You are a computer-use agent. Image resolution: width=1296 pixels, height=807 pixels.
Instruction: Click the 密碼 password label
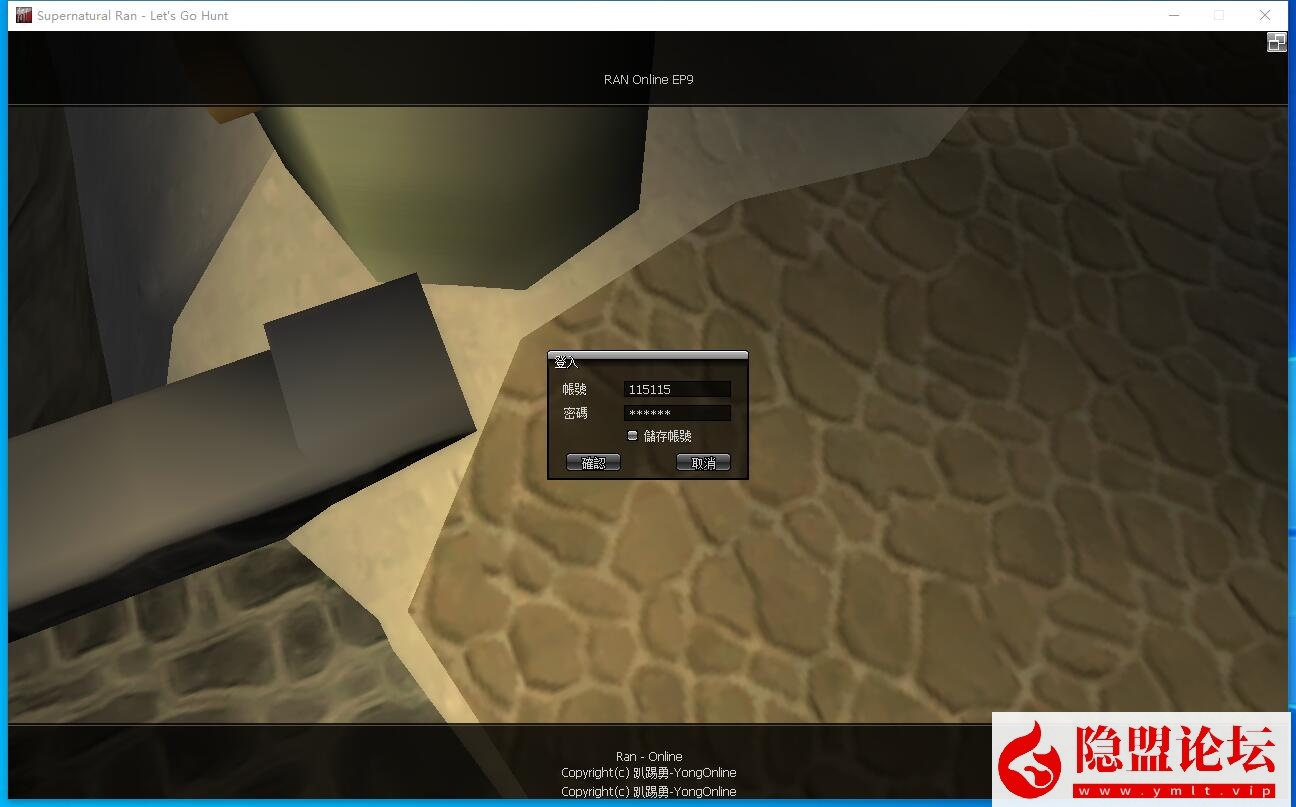tap(575, 413)
